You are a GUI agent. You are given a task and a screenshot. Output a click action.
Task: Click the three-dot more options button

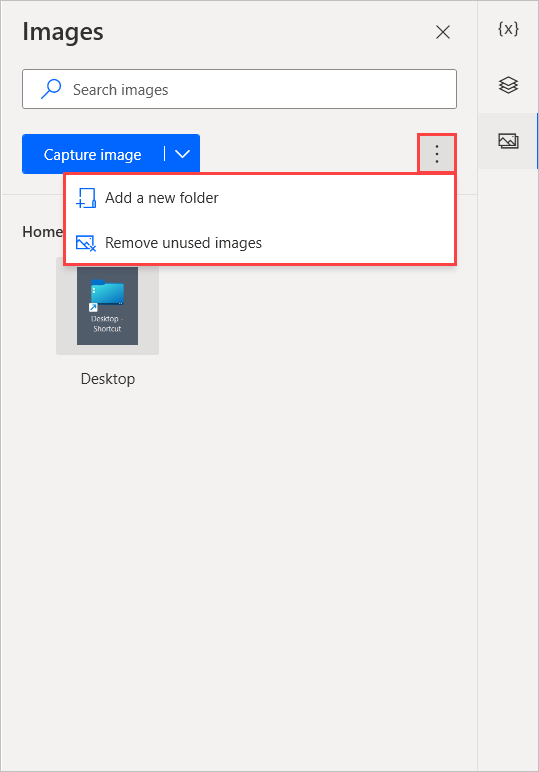click(x=437, y=154)
